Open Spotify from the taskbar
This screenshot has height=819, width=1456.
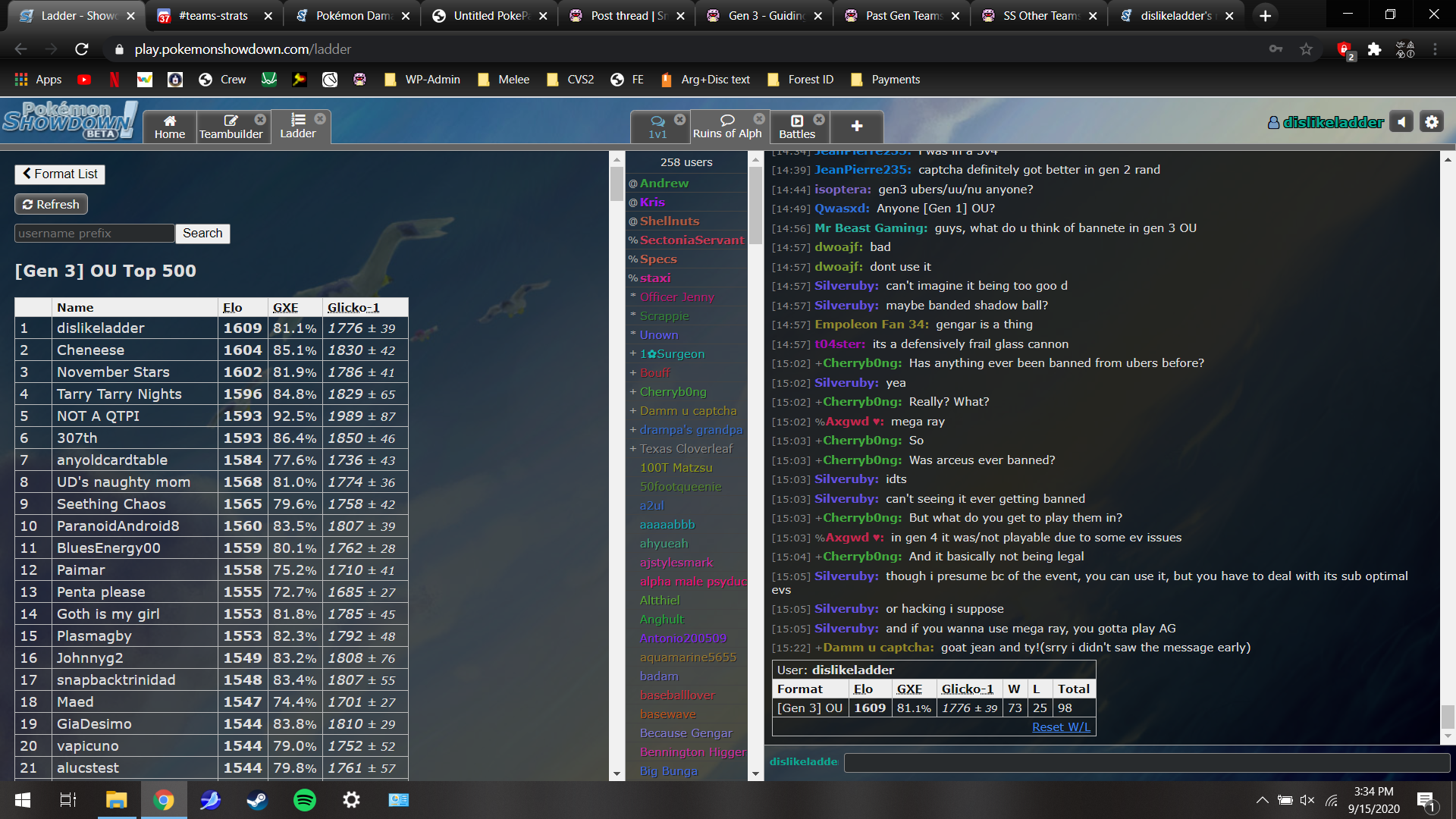(304, 800)
